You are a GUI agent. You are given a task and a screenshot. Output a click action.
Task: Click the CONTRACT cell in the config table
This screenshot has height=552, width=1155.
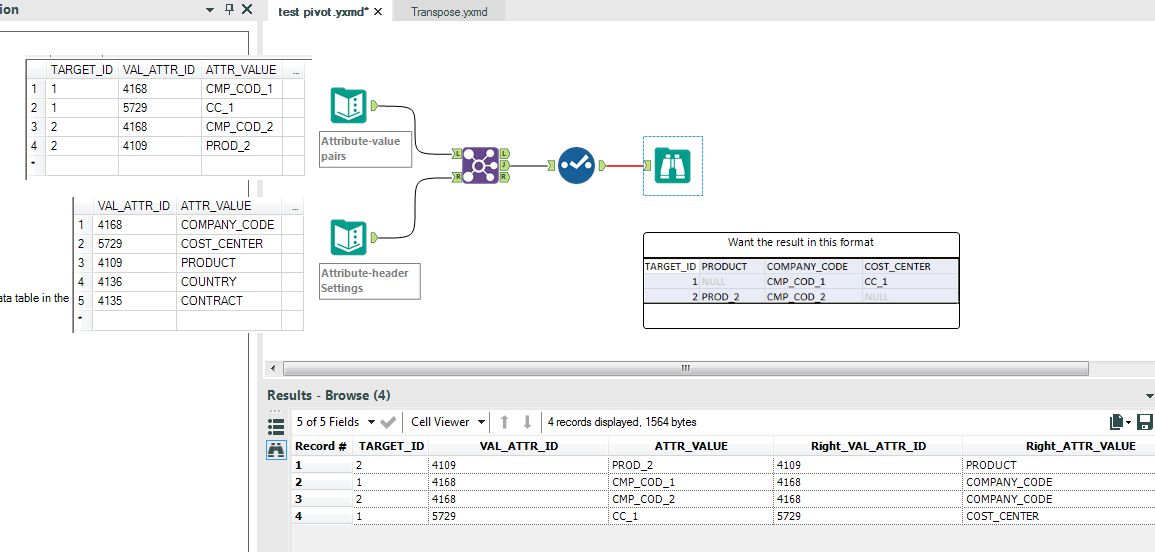[229, 301]
